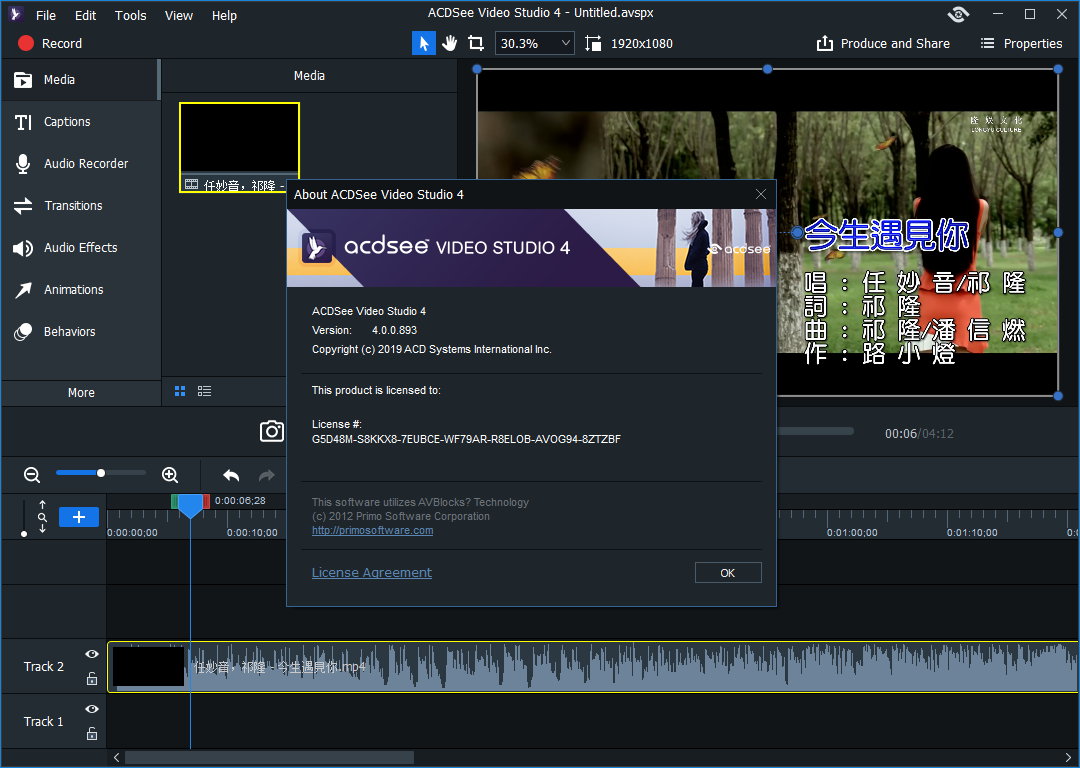Click the preview top-center resize handle

[x=767, y=69]
